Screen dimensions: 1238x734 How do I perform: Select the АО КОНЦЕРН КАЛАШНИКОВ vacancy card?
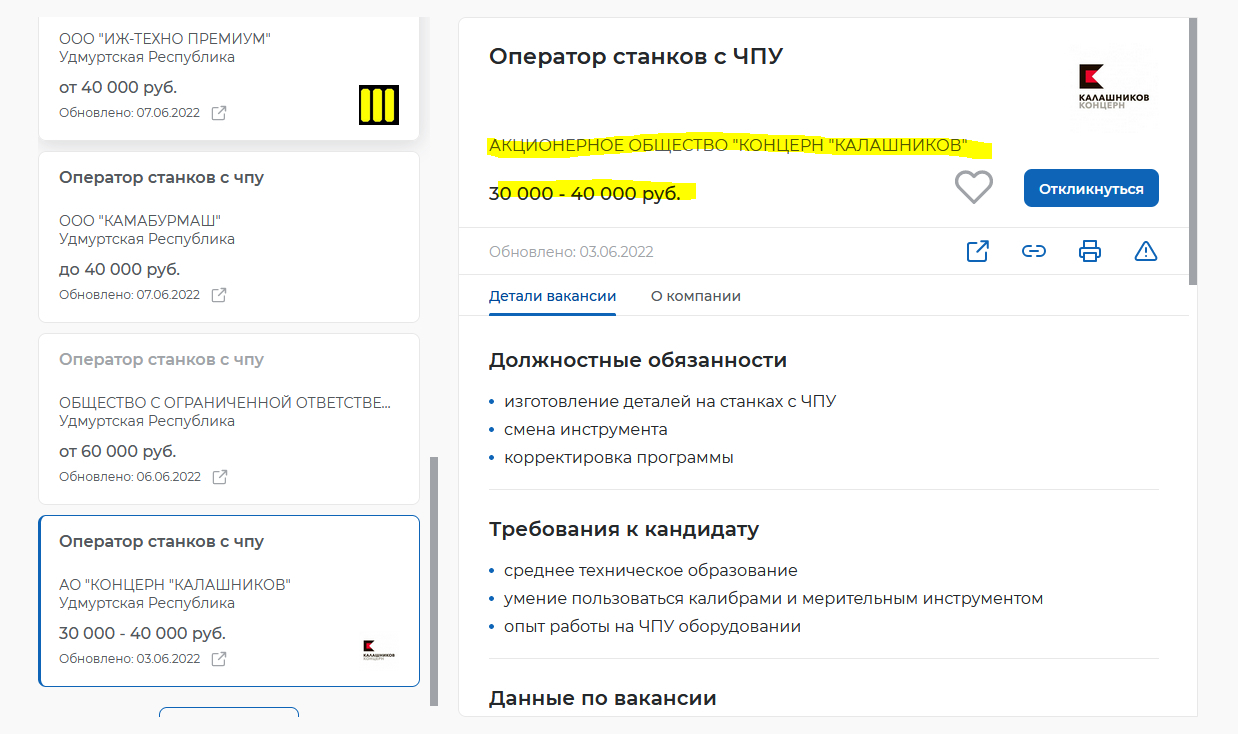pyautogui.click(x=229, y=601)
